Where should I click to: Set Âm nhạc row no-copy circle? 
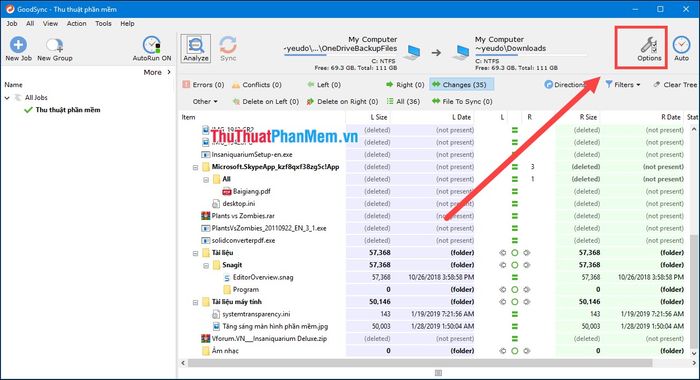click(x=515, y=351)
